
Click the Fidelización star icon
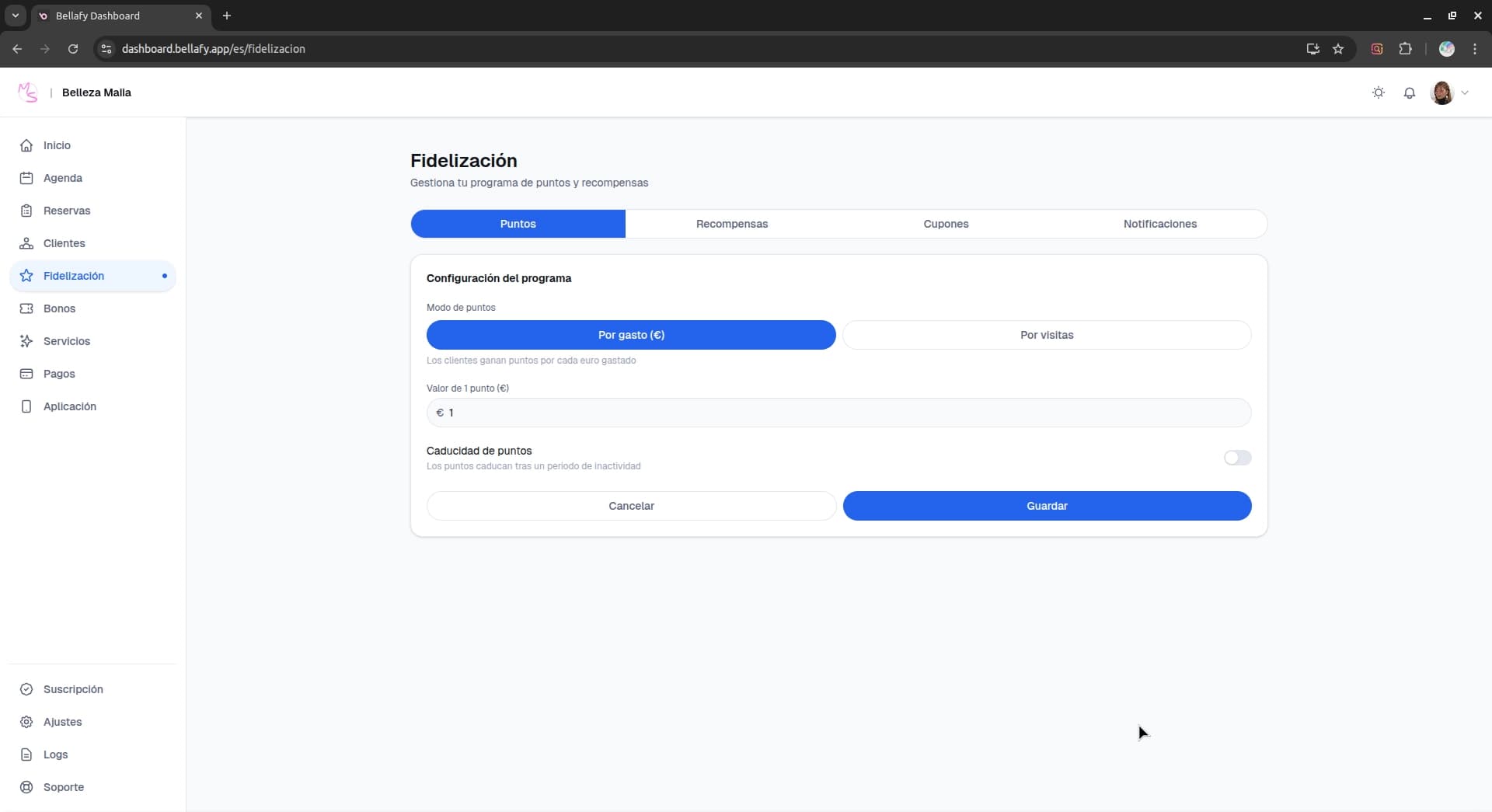pos(26,275)
